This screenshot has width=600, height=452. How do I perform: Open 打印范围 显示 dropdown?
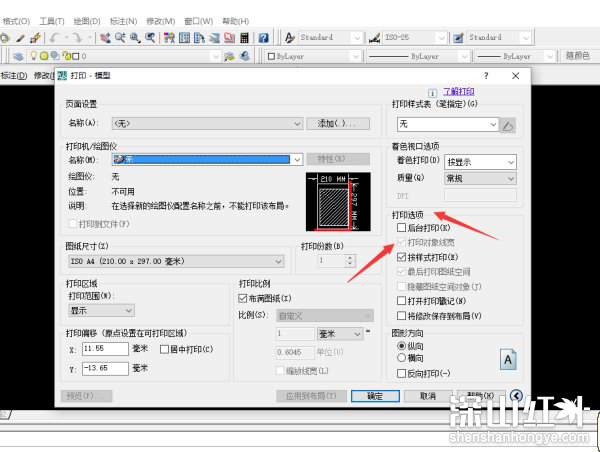101,310
